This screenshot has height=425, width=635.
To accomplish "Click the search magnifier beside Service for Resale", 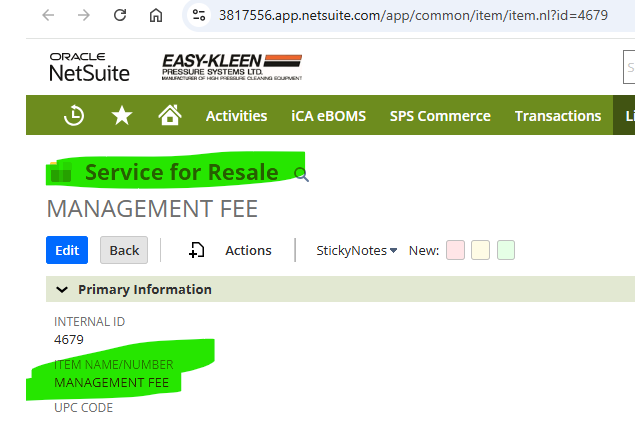I will [x=301, y=175].
